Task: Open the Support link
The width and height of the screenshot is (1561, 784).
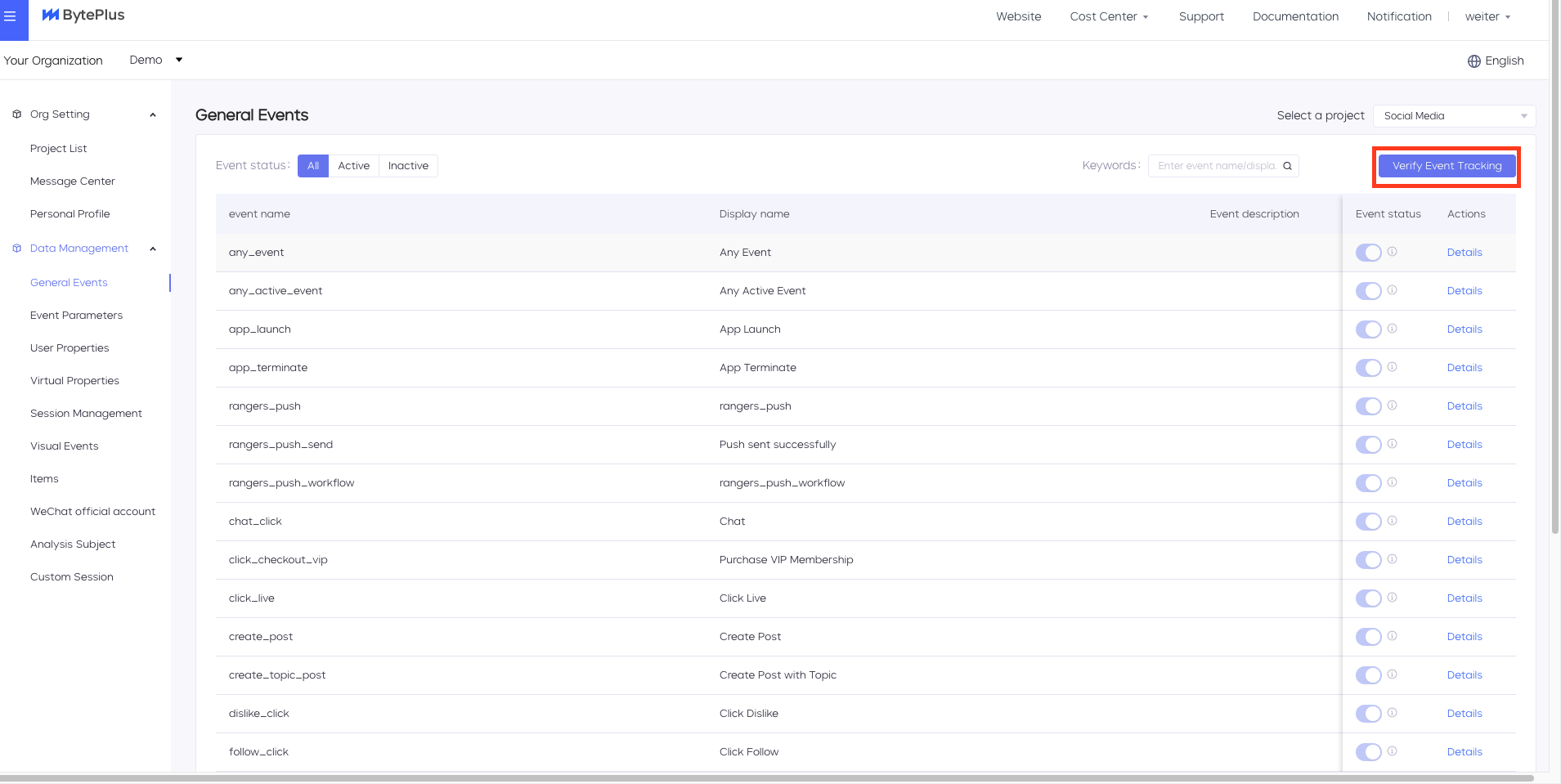Action: coord(1201,16)
